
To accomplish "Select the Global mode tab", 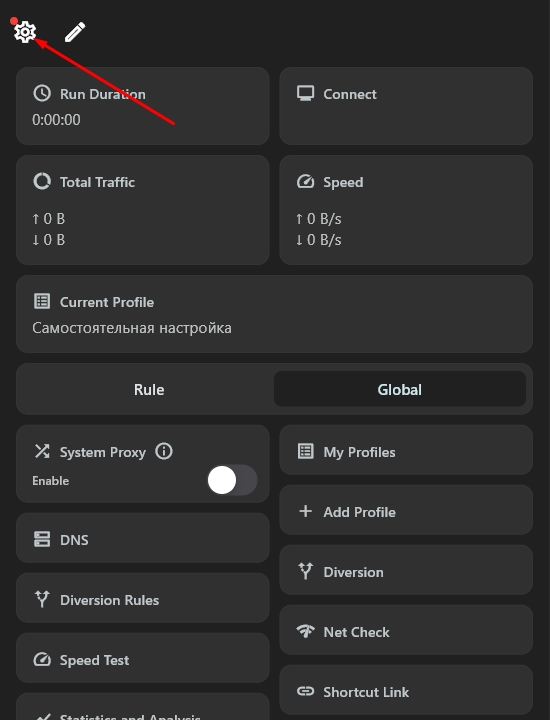I will tap(399, 389).
